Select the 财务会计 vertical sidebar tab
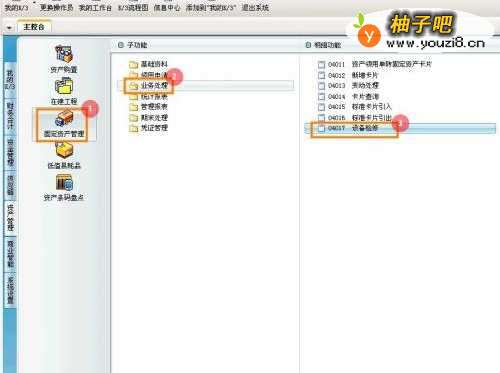Image resolution: width=500 pixels, height=373 pixels. tap(10, 116)
